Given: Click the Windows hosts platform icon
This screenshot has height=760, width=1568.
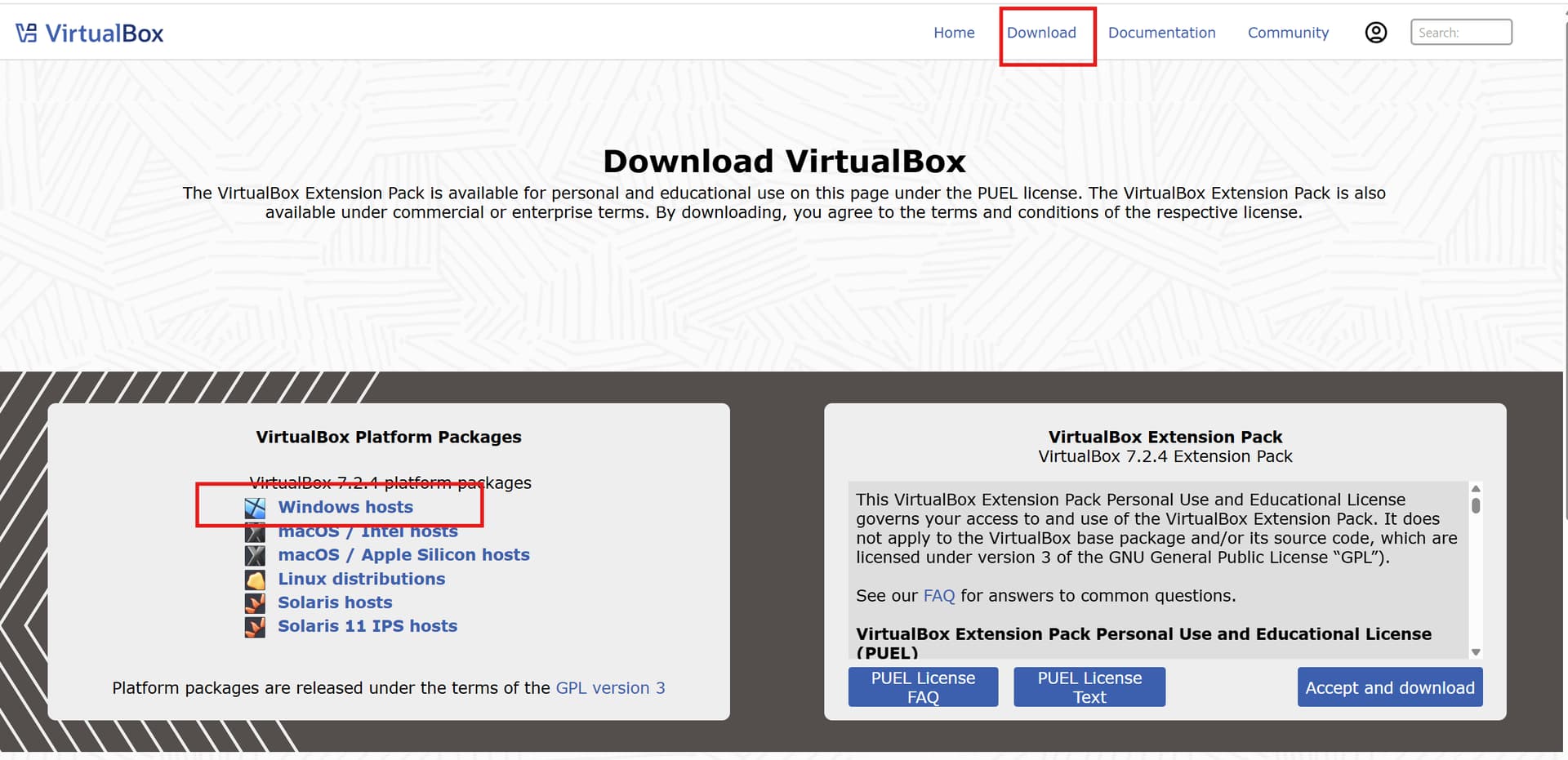Looking at the screenshot, I should [x=255, y=508].
